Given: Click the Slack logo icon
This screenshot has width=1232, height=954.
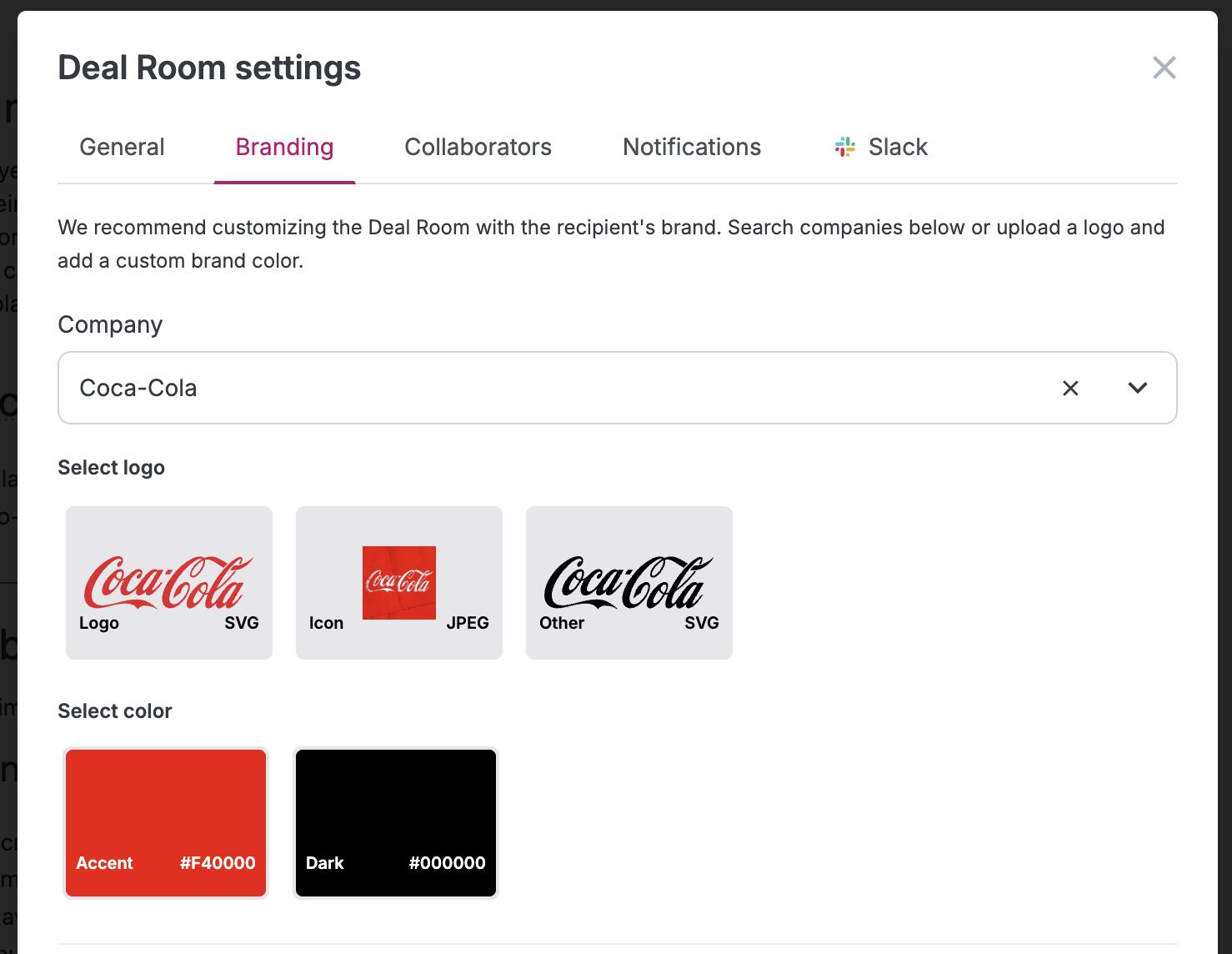Looking at the screenshot, I should click(845, 148).
